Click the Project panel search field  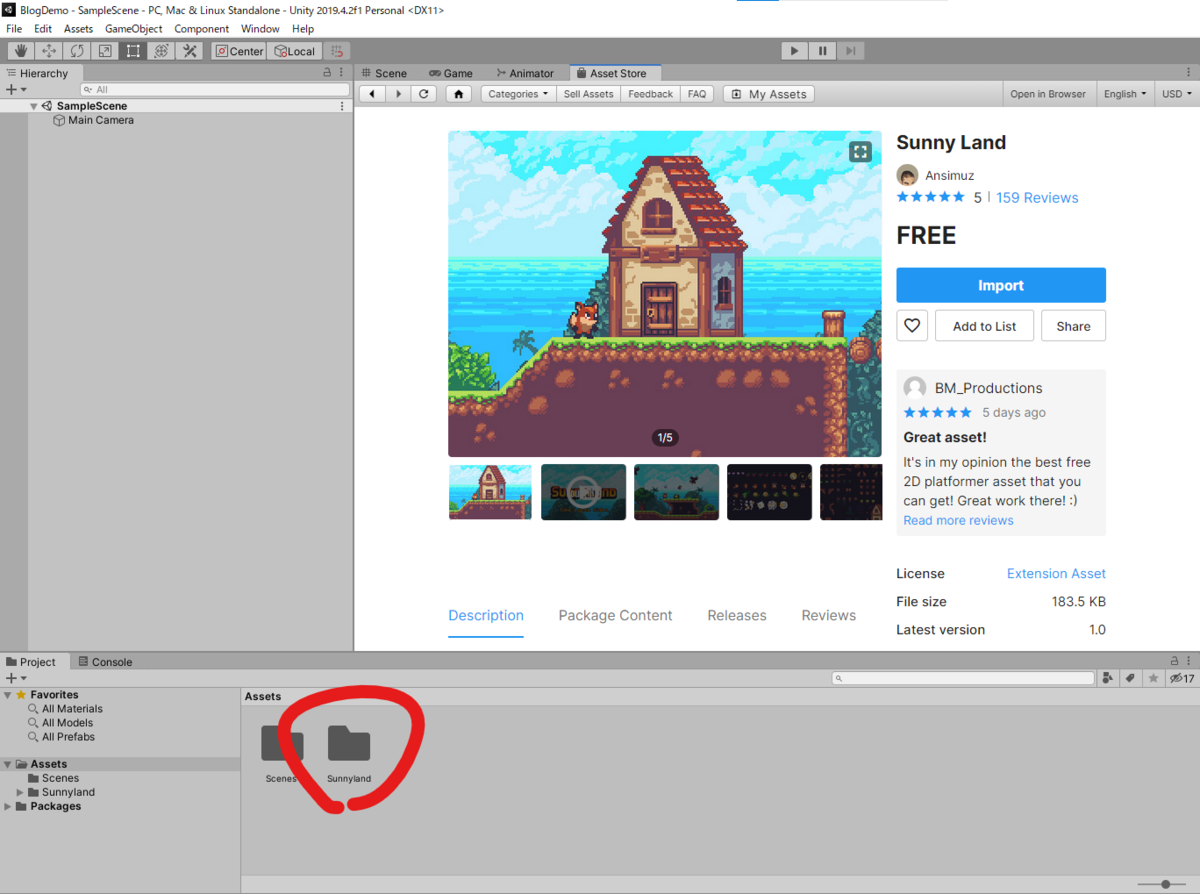(963, 678)
